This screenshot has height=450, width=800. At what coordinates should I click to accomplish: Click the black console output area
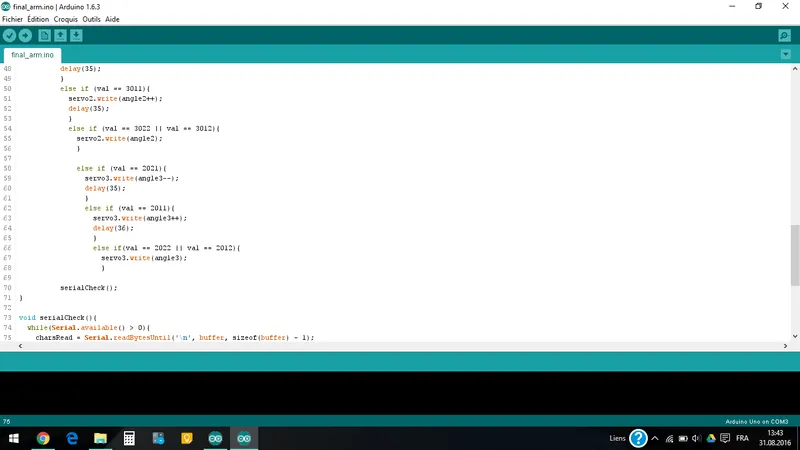tap(400, 393)
